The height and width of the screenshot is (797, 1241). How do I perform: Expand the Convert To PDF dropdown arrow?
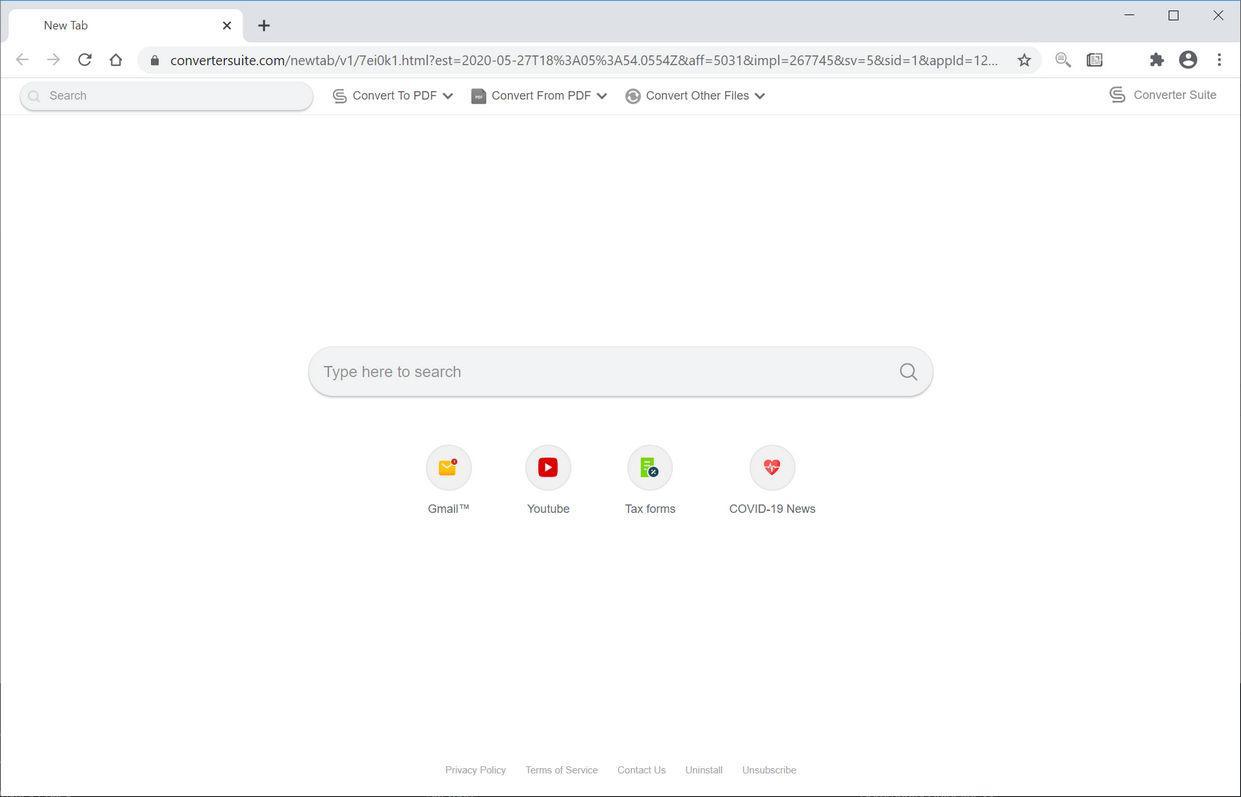(x=448, y=96)
